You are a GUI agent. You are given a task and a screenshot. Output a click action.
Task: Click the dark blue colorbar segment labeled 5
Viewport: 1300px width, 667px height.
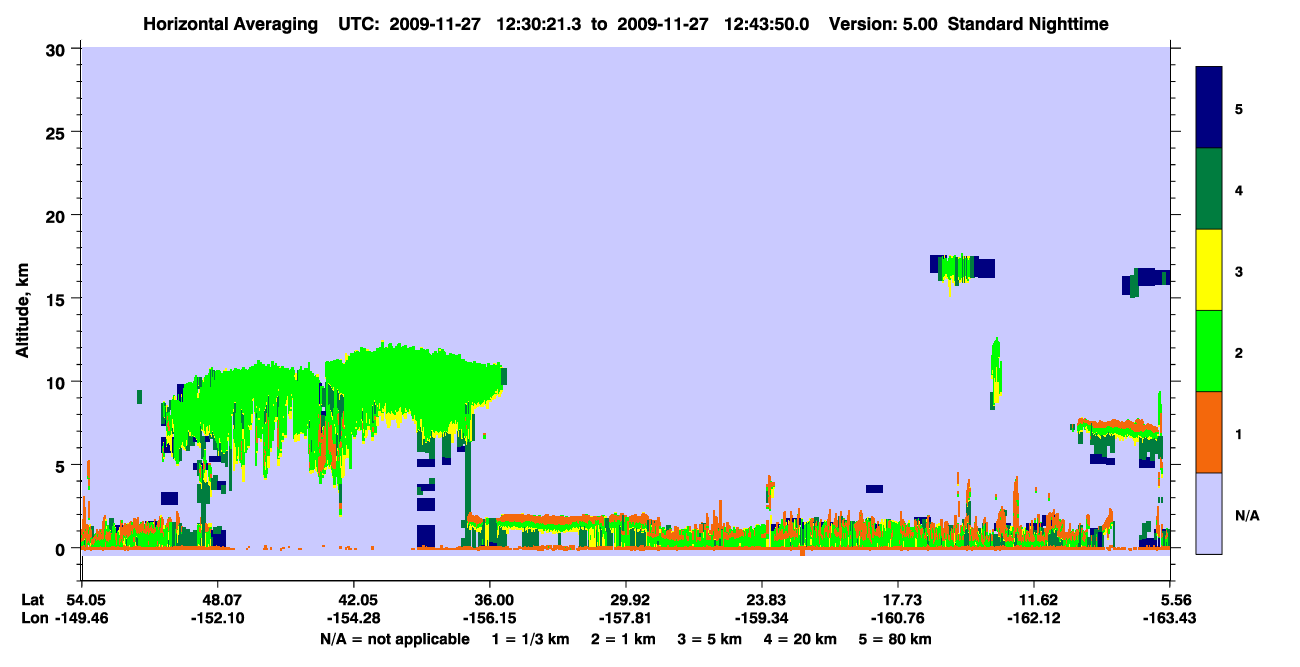click(x=1209, y=108)
